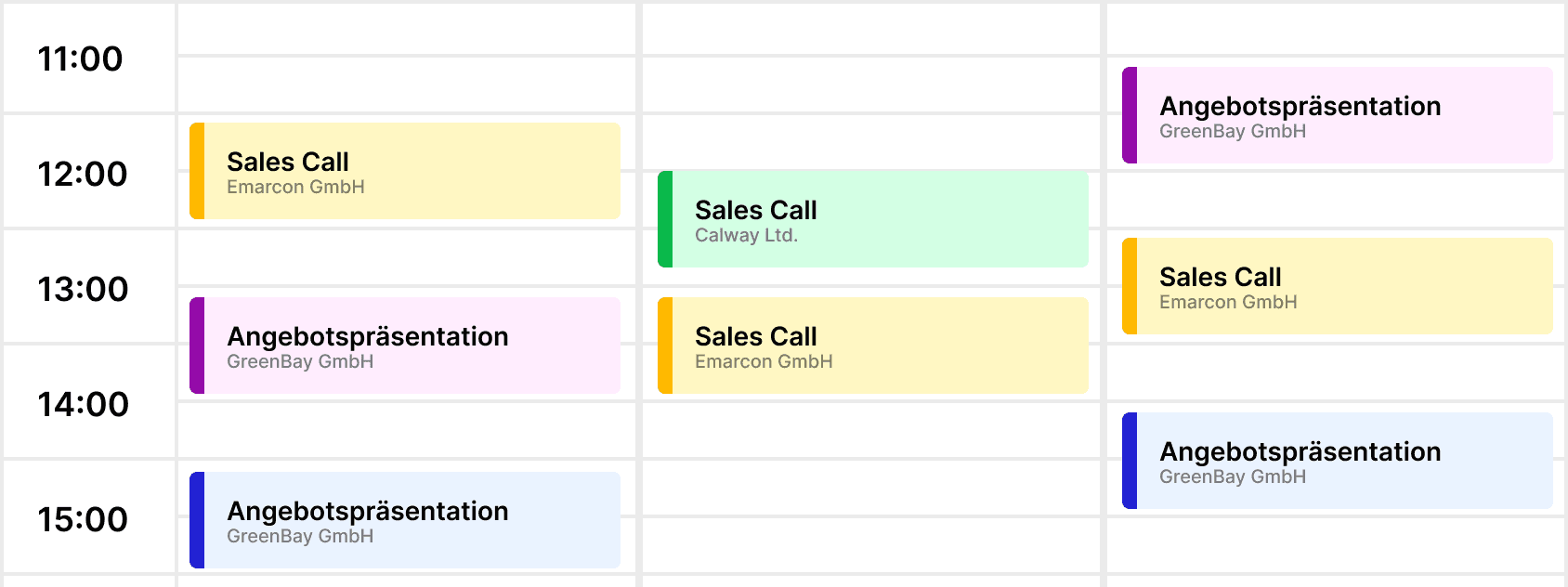Select the blue Angebotspräsentation starting at 14:30

point(1338,461)
